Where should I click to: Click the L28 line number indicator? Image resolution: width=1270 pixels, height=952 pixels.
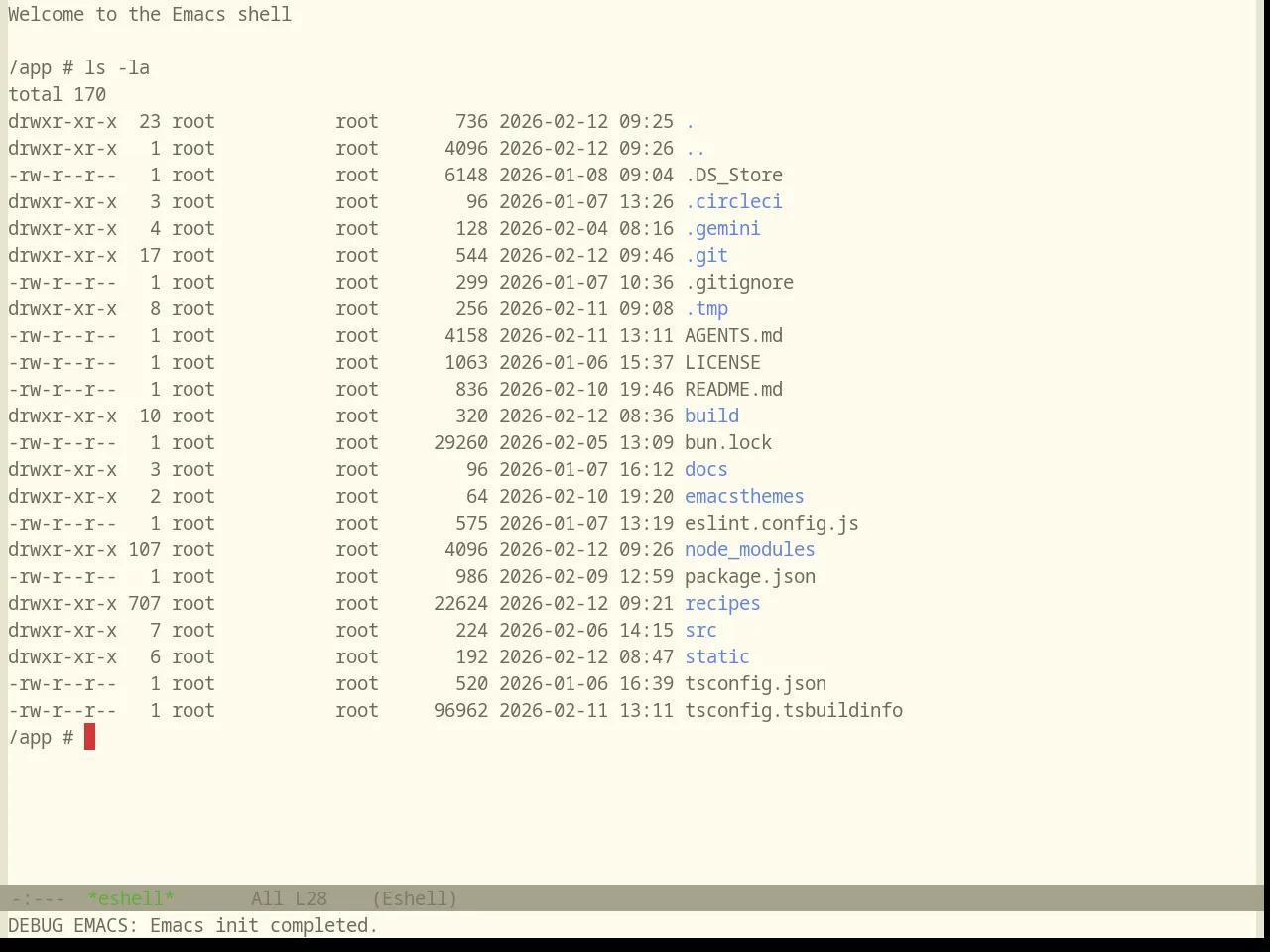(x=311, y=898)
